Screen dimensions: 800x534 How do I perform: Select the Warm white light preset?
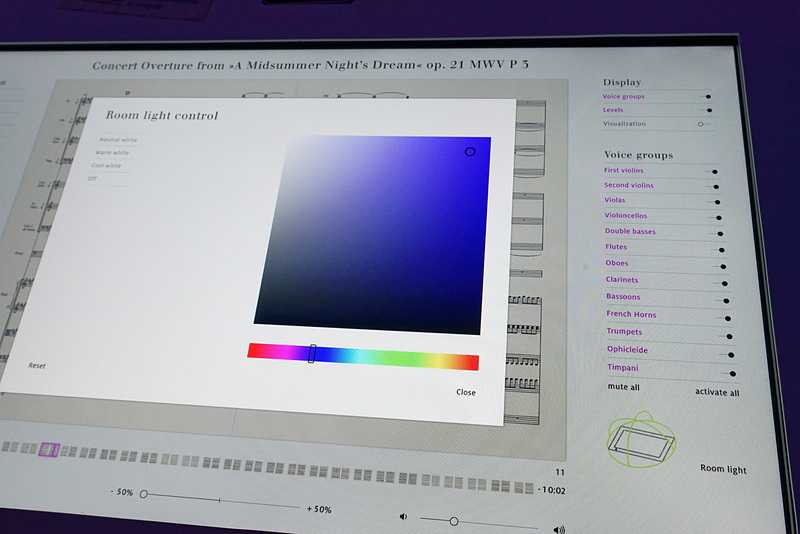click(x=112, y=152)
